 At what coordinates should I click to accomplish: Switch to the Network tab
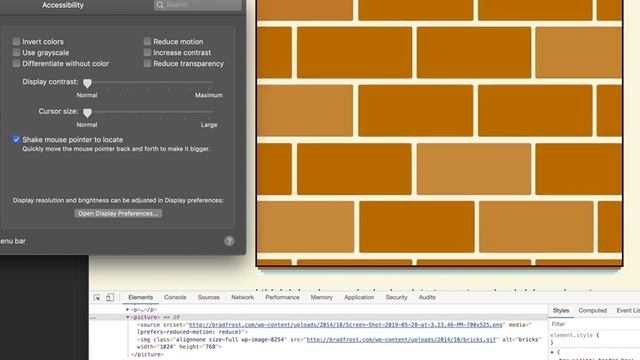tap(242, 298)
